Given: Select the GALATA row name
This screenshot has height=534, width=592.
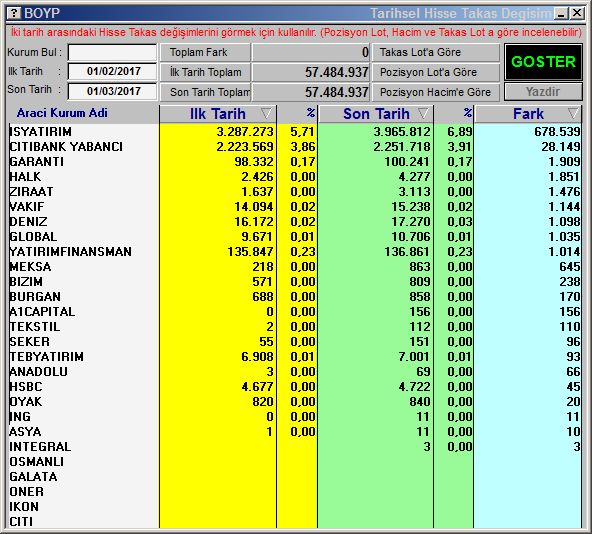Looking at the screenshot, I should pyautogui.click(x=33, y=477).
